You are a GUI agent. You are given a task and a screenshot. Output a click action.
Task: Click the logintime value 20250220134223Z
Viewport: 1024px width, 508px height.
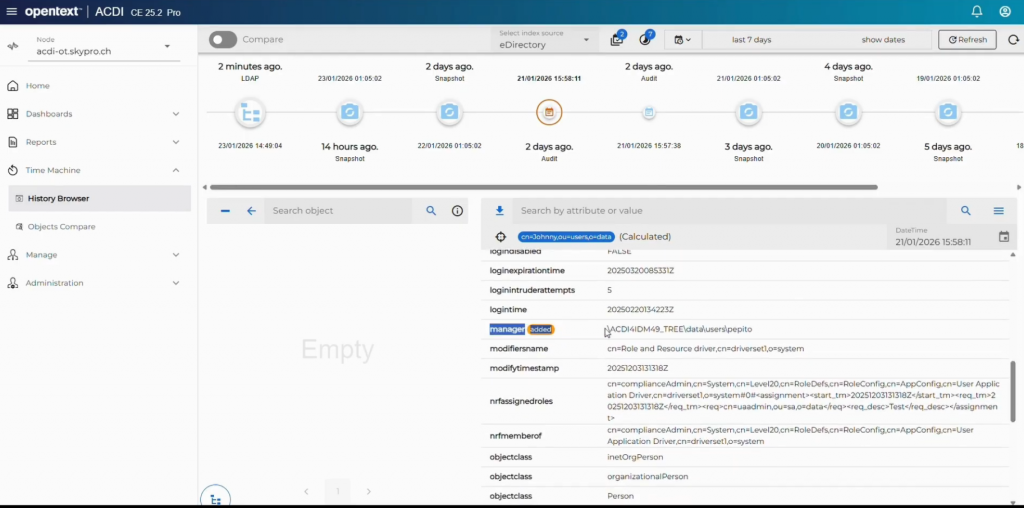[x=640, y=310]
